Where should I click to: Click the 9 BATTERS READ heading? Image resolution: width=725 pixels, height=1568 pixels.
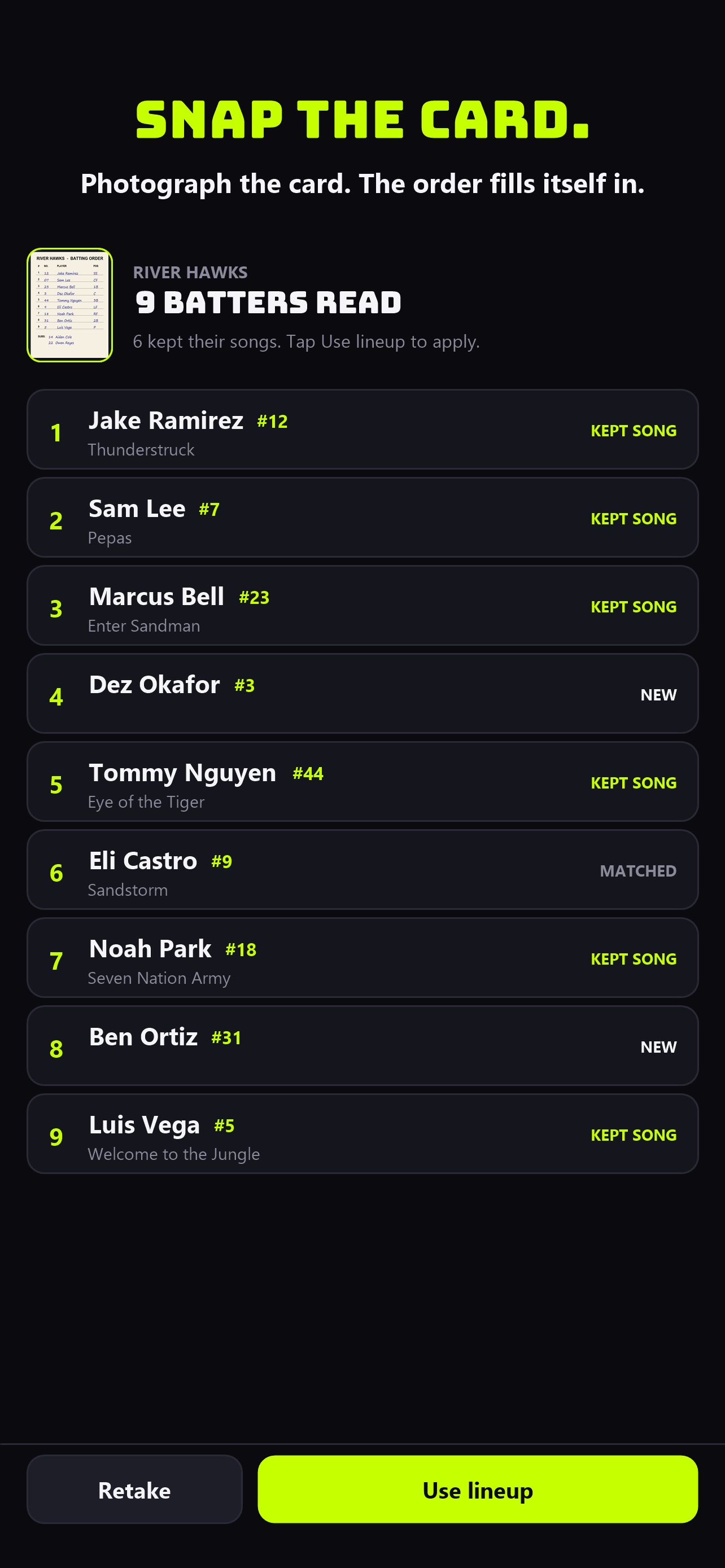268,303
